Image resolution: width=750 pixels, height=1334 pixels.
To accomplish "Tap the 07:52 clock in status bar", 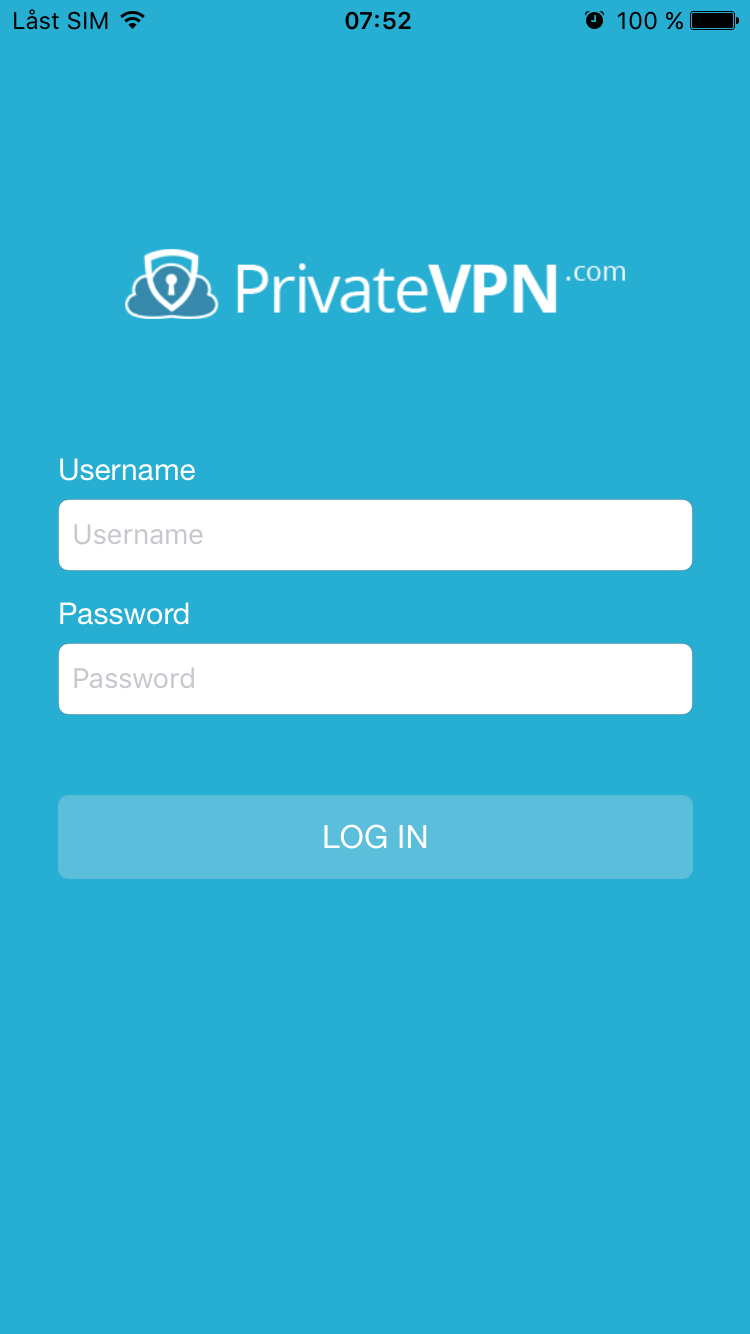I will (x=378, y=20).
